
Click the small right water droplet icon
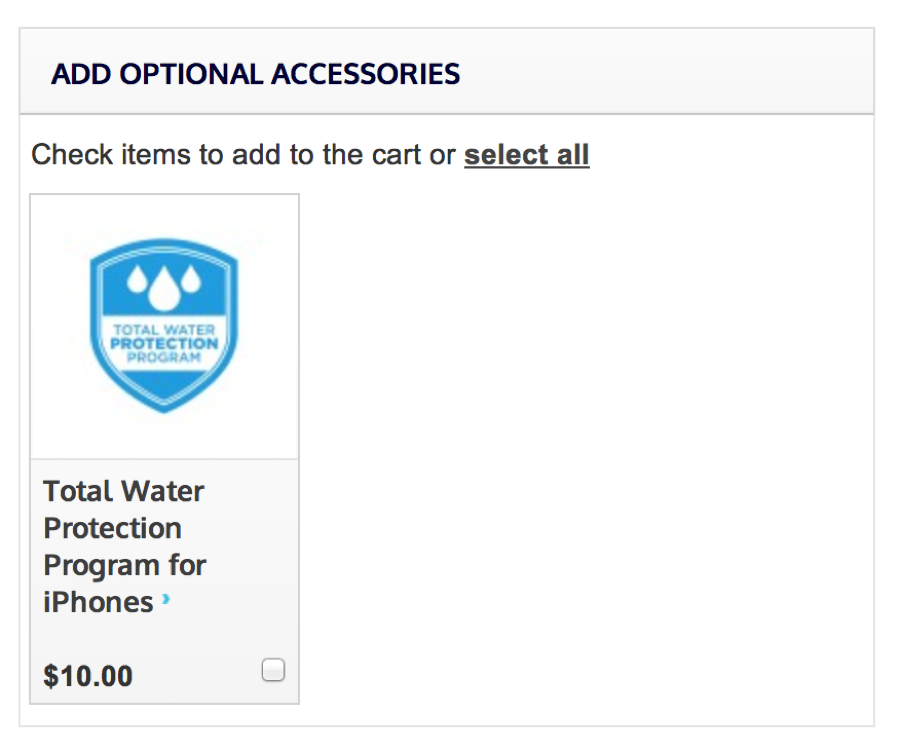pyautogui.click(x=191, y=278)
